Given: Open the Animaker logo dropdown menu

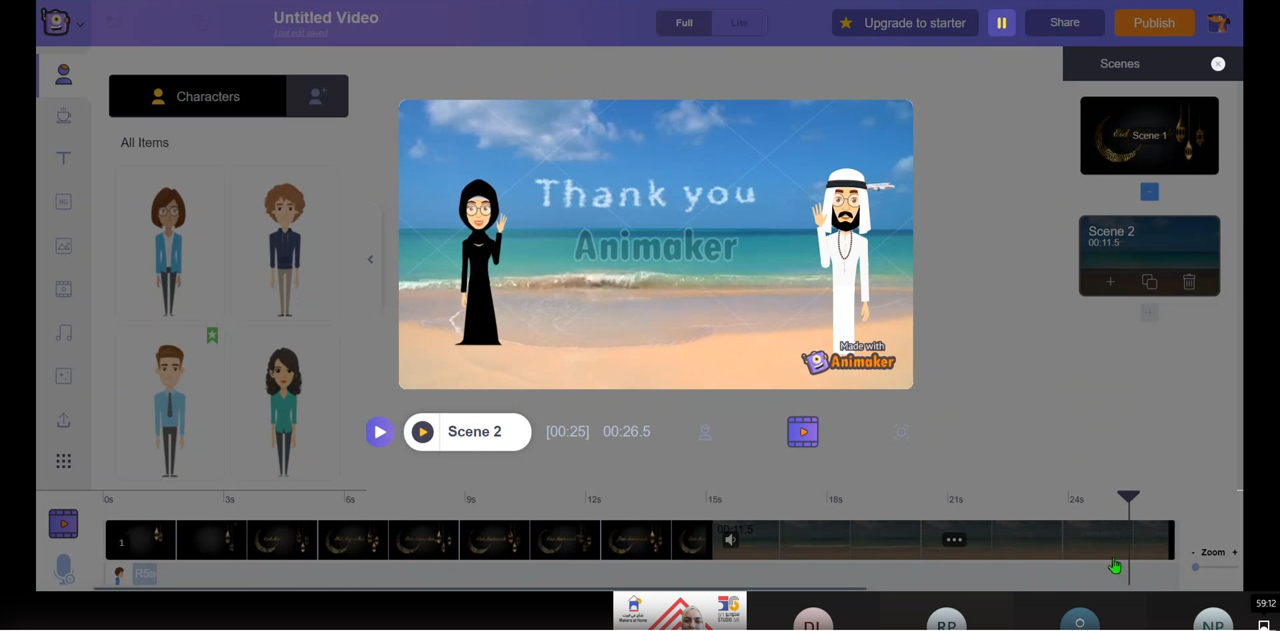Looking at the screenshot, I should pyautogui.click(x=63, y=23).
